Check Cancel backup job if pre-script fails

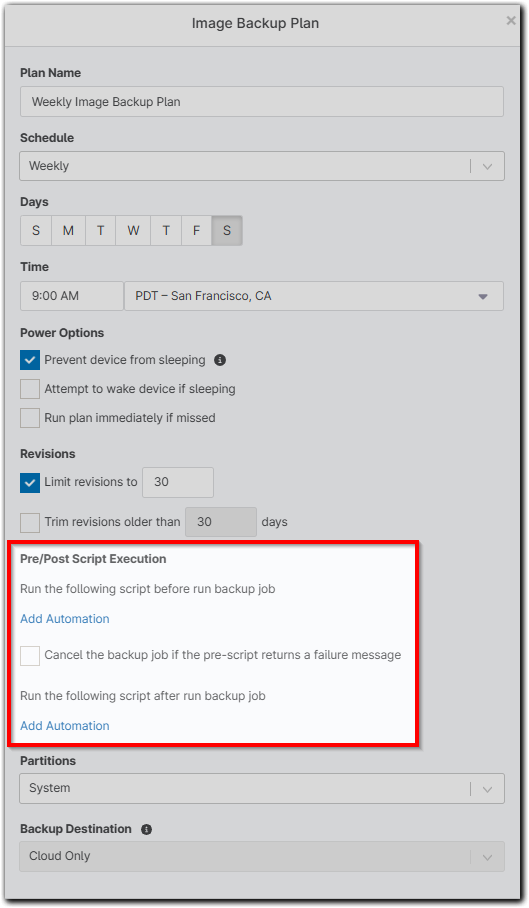click(x=30, y=656)
